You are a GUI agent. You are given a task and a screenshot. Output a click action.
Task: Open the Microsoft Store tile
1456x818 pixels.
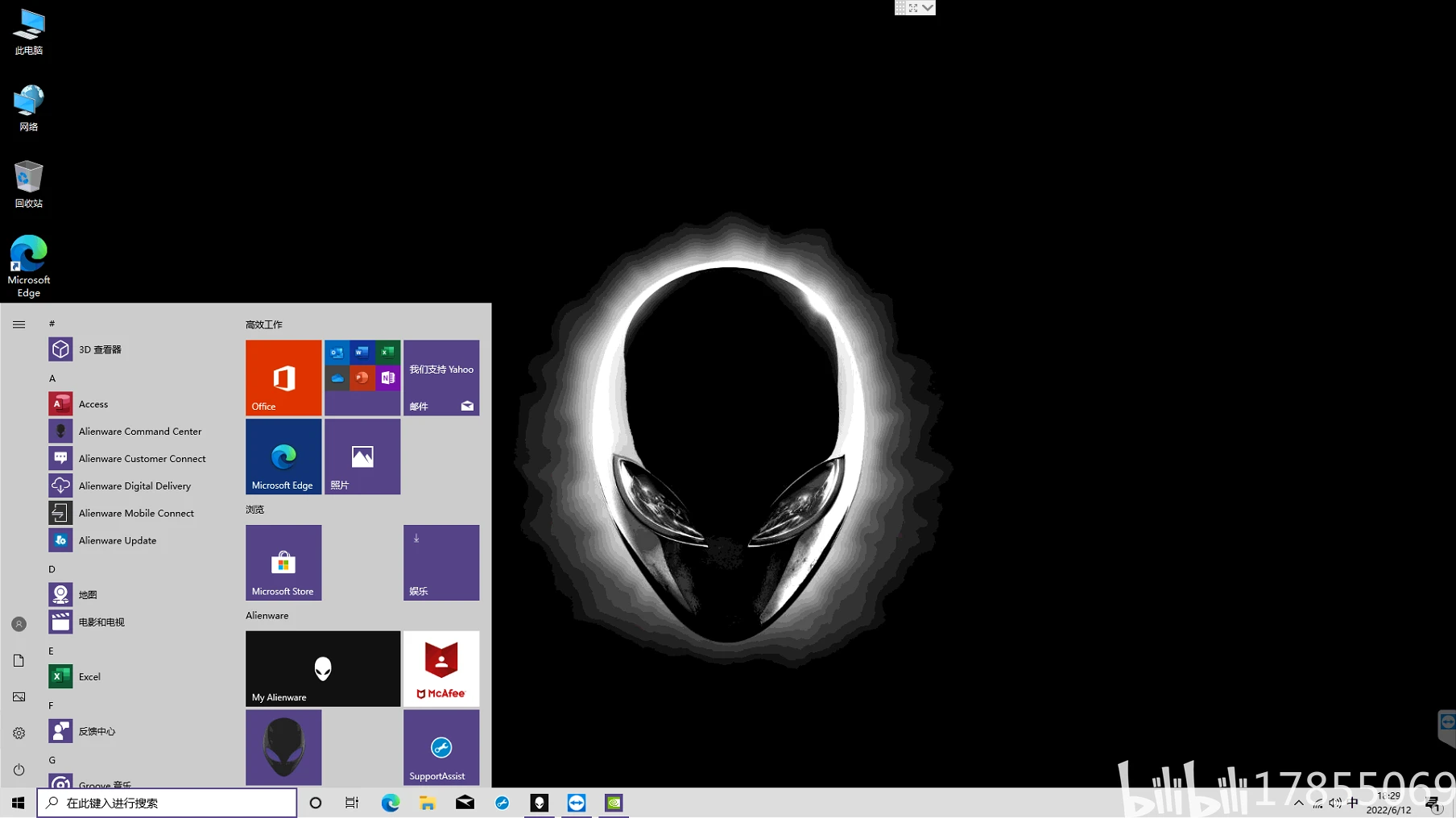click(x=283, y=562)
